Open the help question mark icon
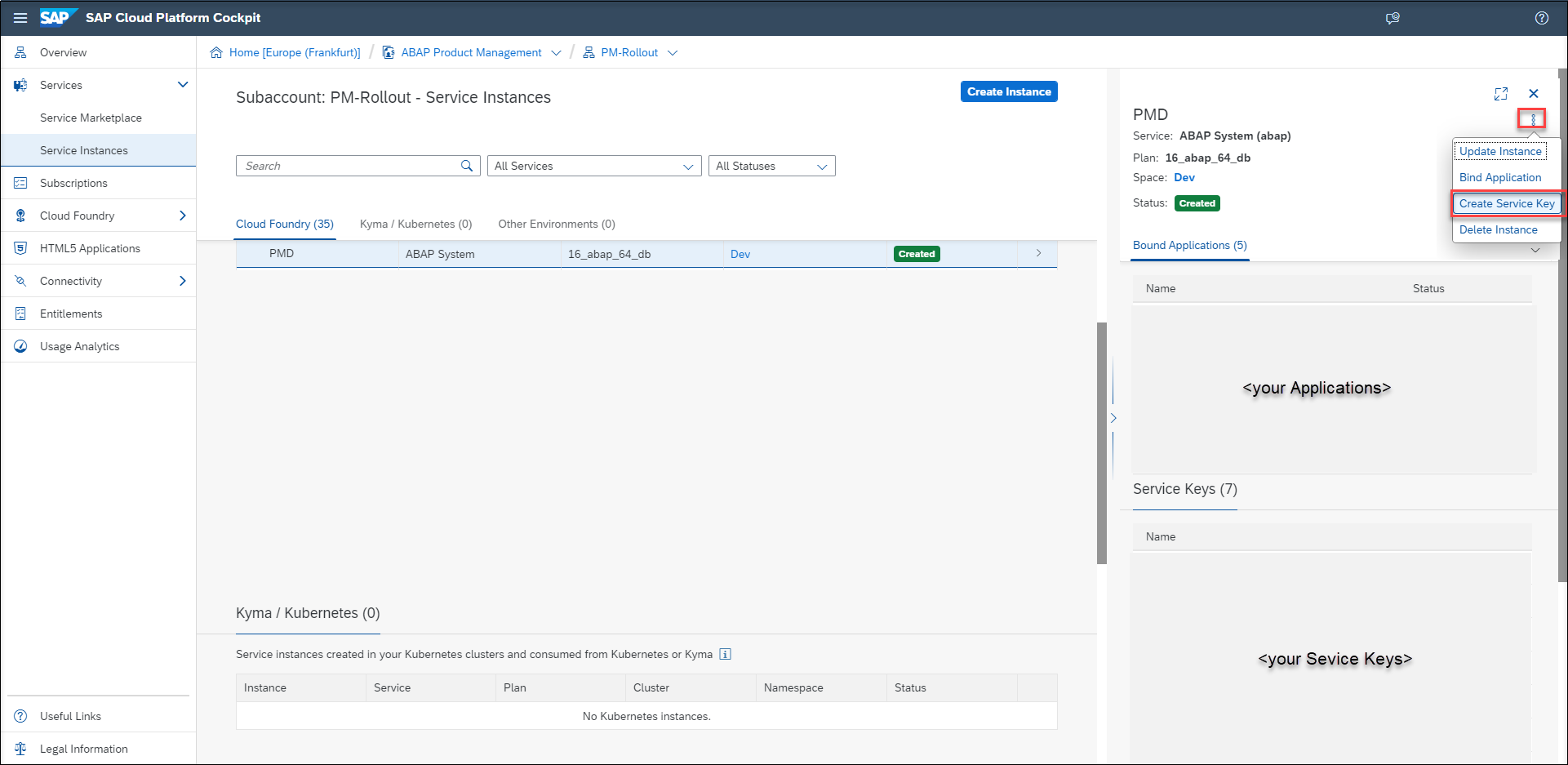This screenshot has height=765, width=1568. coord(1542,18)
